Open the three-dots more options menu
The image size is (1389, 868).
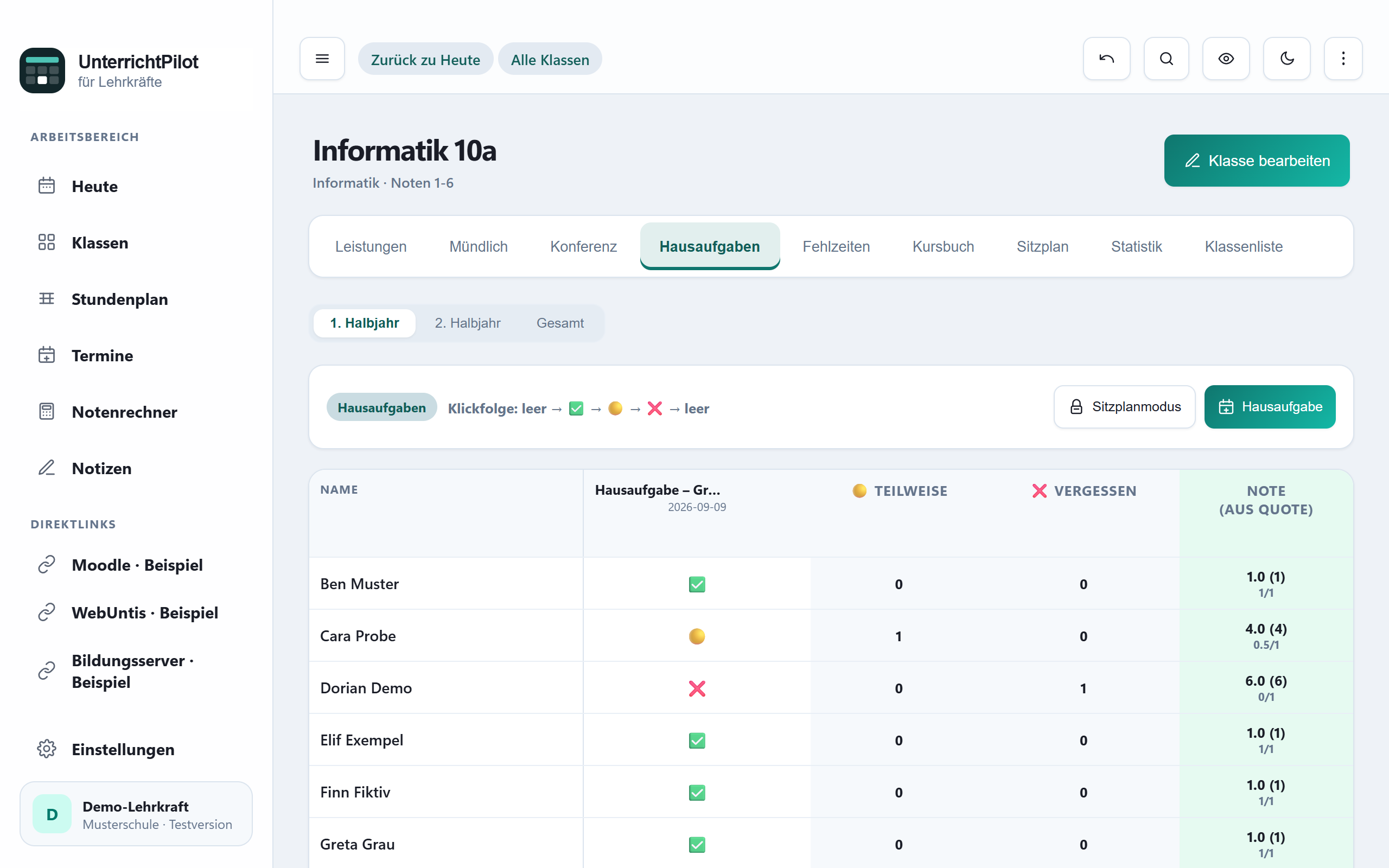pos(1342,59)
